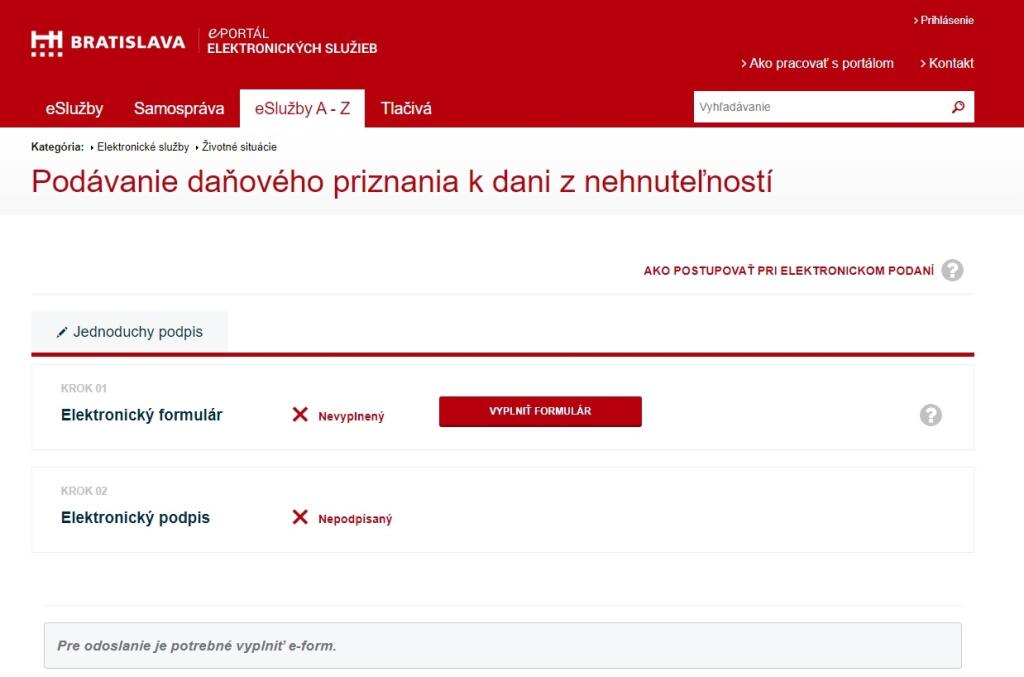
Task: Open Ako postupovať pri elektronickom podaní link
Action: pyautogui.click(x=788, y=270)
